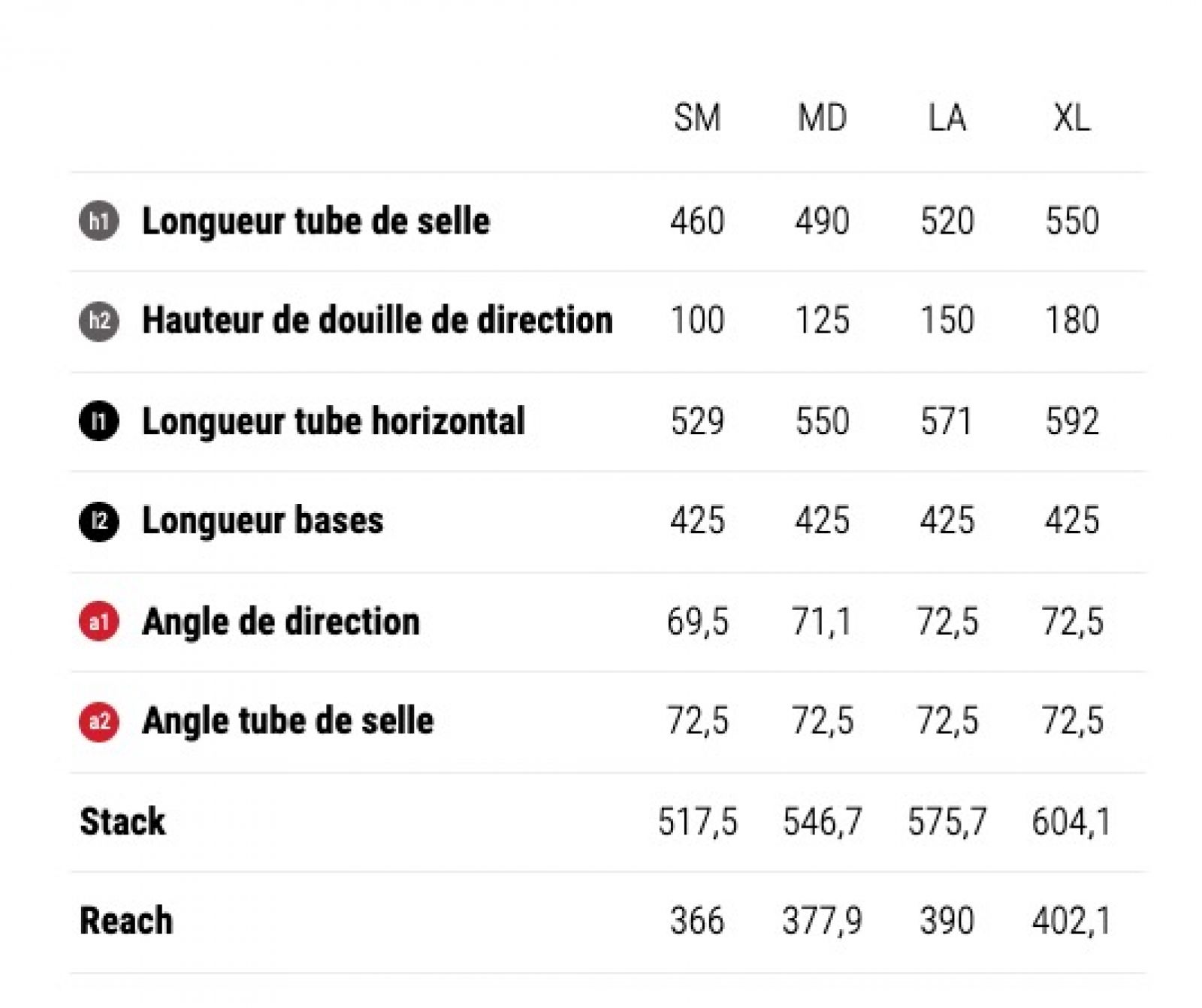
Task: Select the LA size column header
Action: tap(947, 118)
